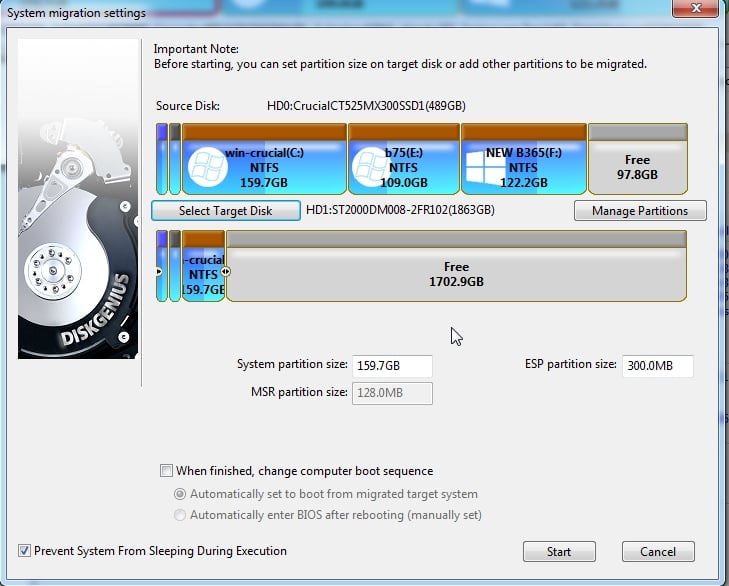
Task: Click the 97.8GB Free block on source disk
Action: [637, 159]
